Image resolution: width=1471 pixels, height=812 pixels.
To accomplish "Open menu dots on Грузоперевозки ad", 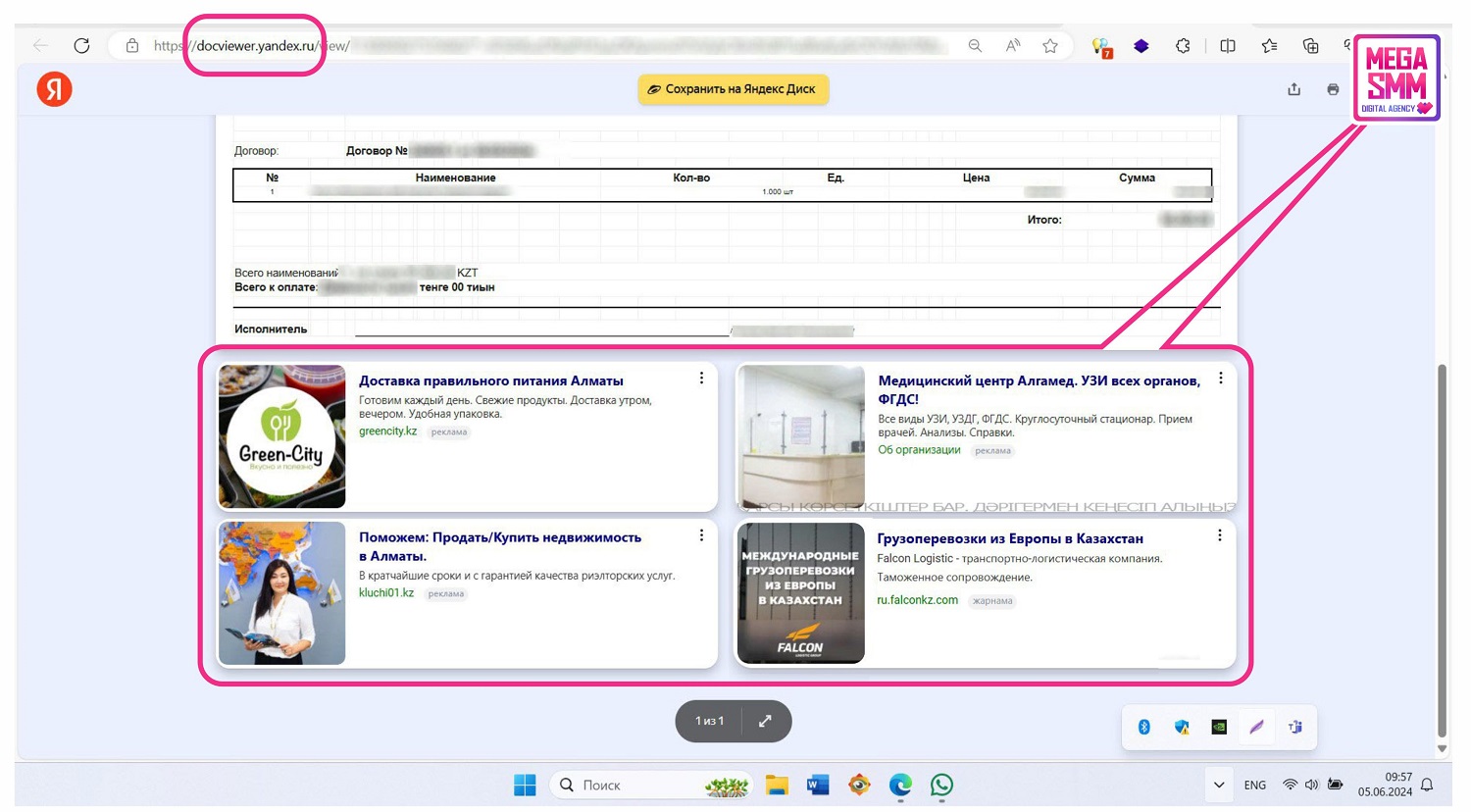I will (x=1220, y=535).
